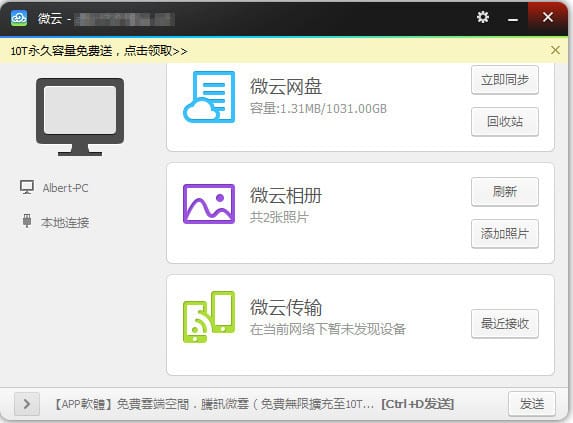Click the 微云传输 title

tap(286, 307)
